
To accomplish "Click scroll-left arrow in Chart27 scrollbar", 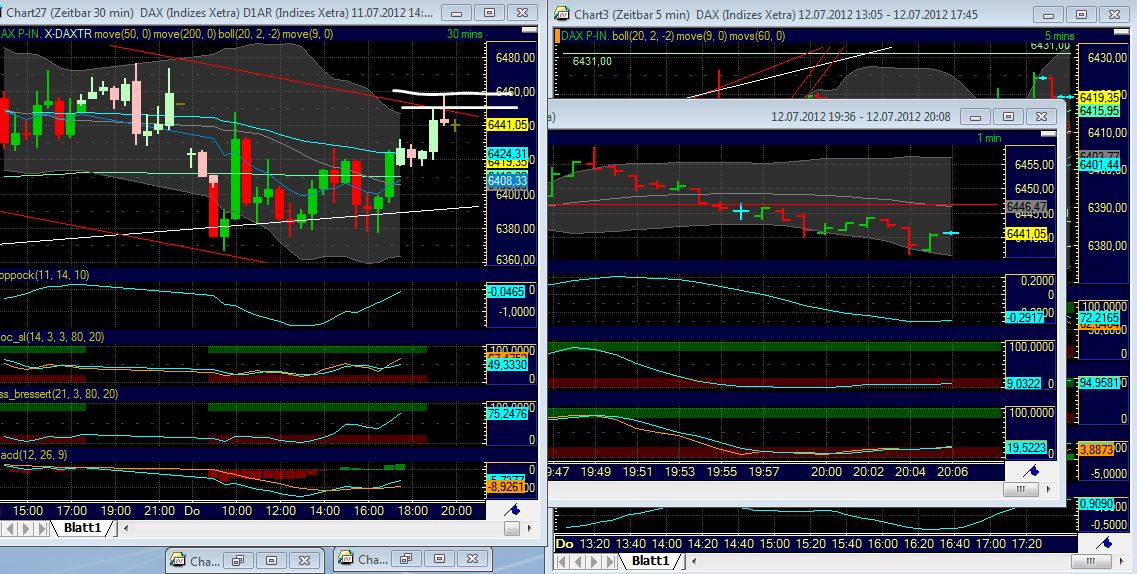I will click(x=126, y=528).
